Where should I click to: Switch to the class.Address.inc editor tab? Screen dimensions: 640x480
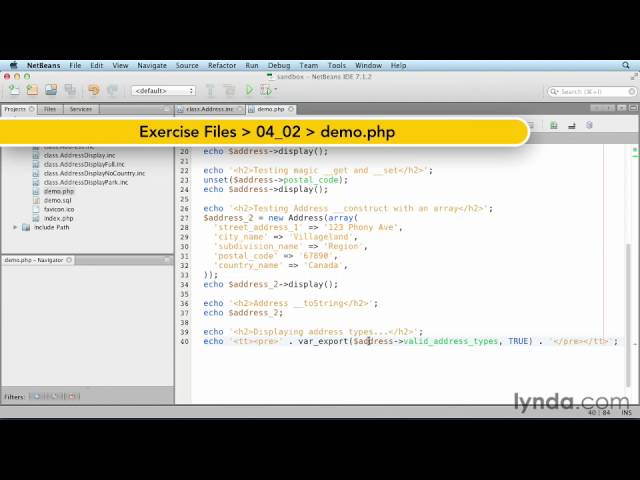click(209, 109)
